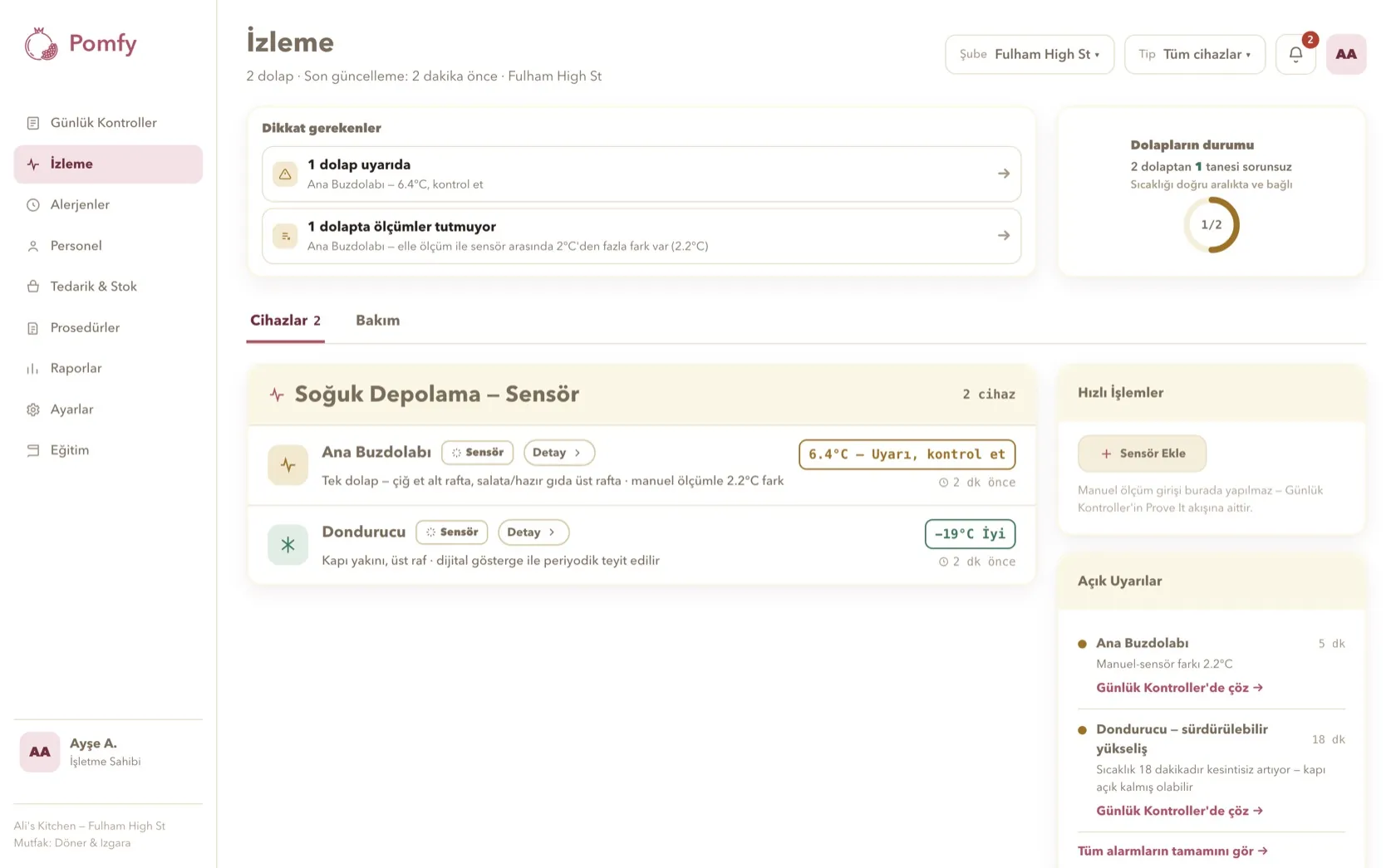Click the 6.4°C Uyarı, kontrol et badge
This screenshot has width=1396, height=868.
click(x=907, y=454)
